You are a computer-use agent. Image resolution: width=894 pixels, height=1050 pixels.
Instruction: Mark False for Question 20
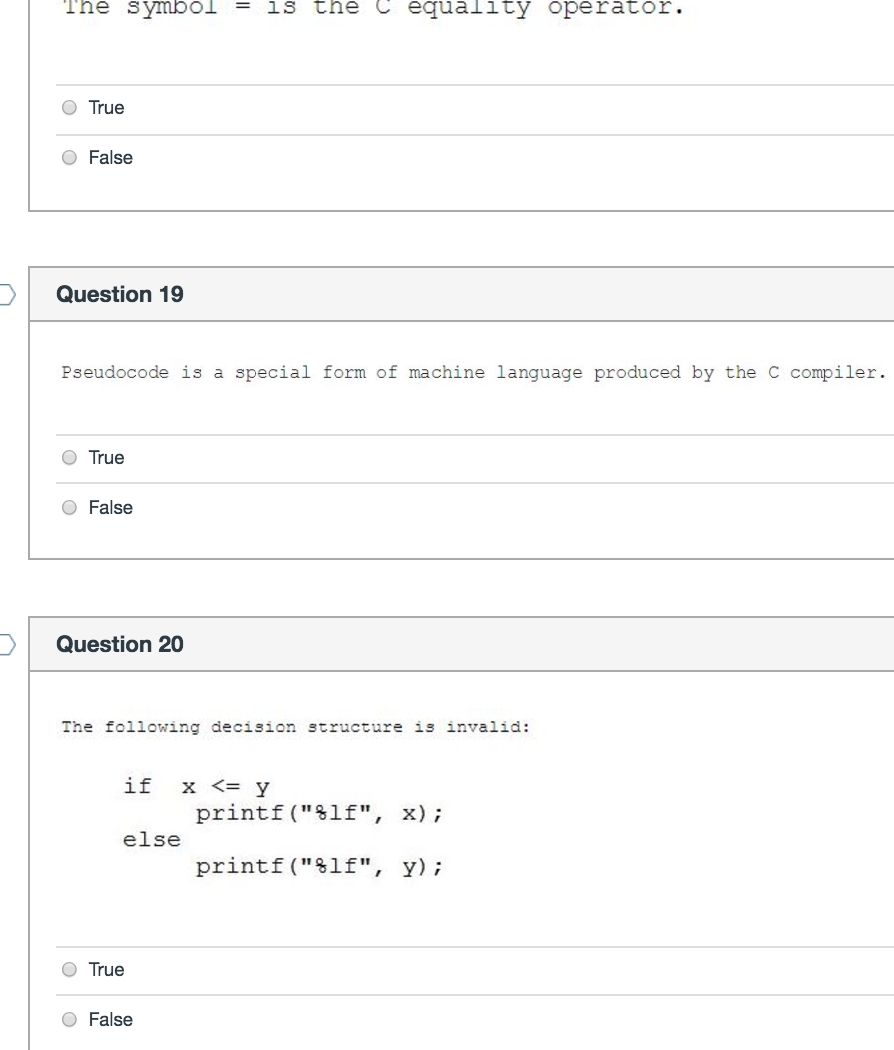(x=69, y=1020)
